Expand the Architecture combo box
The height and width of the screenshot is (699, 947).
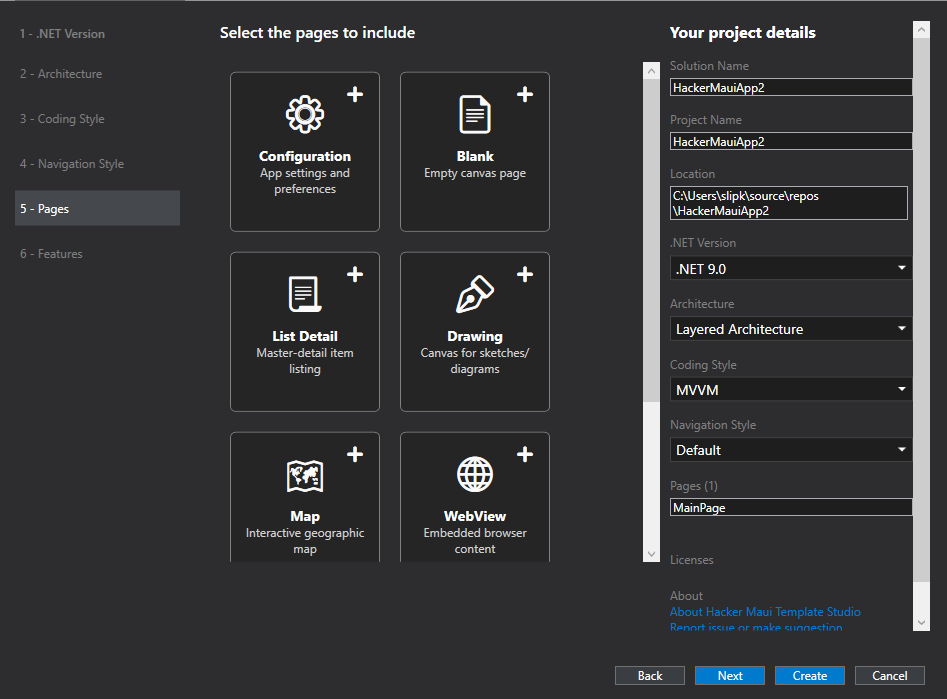(790, 329)
